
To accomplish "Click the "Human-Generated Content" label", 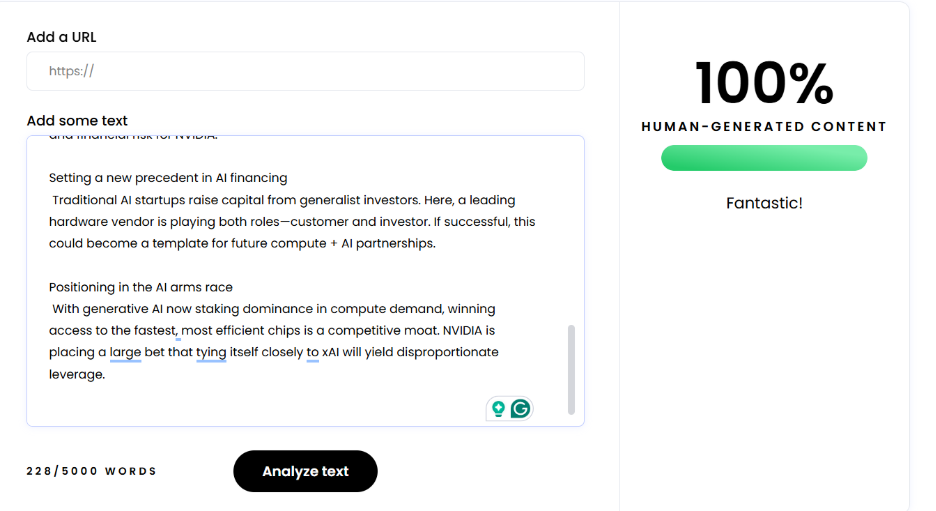I will [x=763, y=127].
